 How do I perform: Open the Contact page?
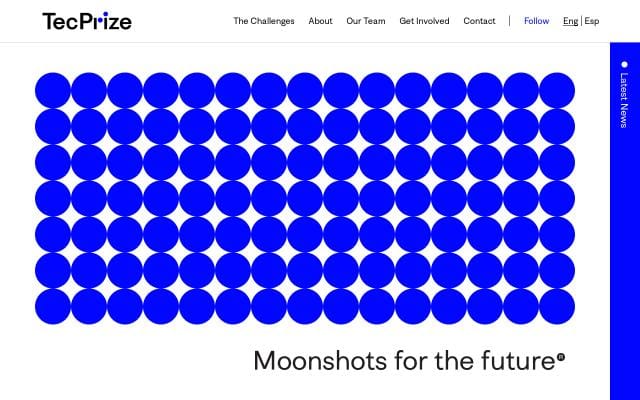[x=479, y=21]
